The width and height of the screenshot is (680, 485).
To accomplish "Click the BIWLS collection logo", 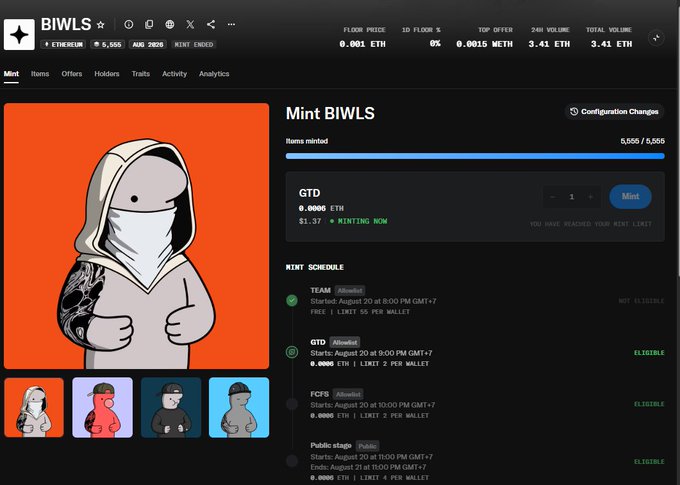I will [x=19, y=34].
